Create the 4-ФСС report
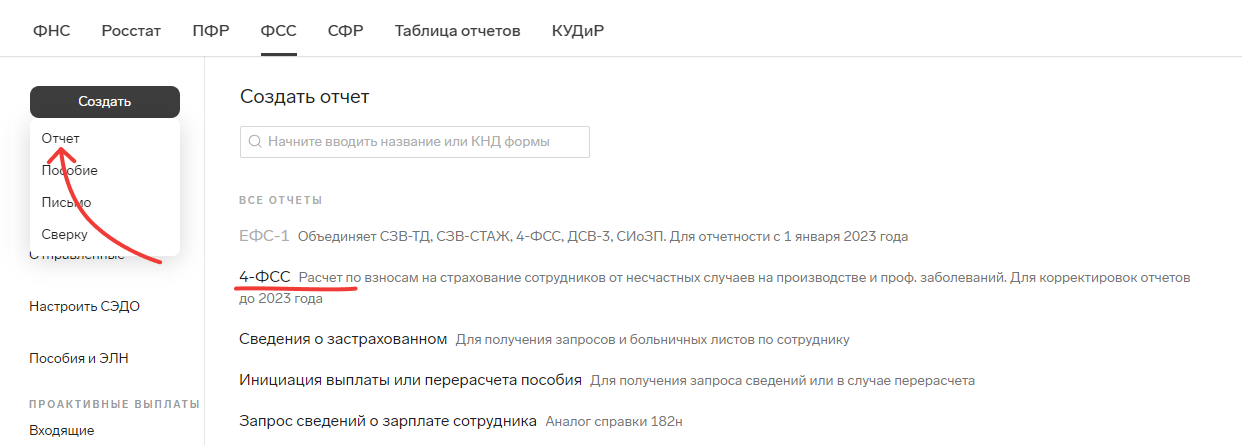 click(x=265, y=275)
